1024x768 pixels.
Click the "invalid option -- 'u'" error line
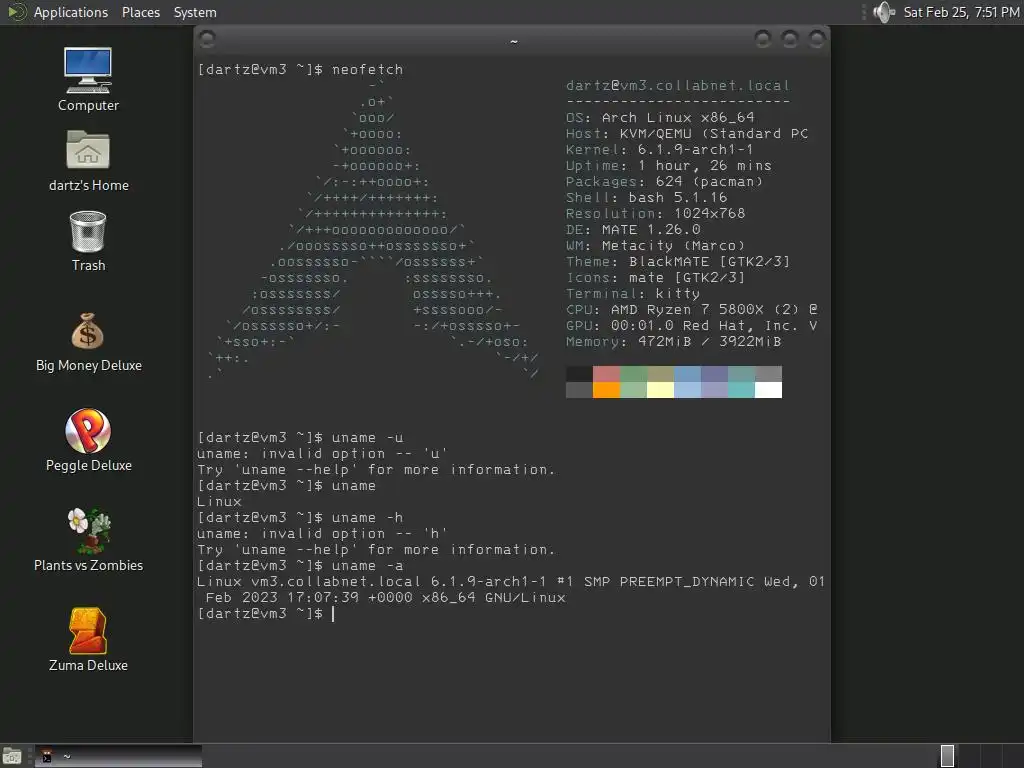[x=323, y=453]
